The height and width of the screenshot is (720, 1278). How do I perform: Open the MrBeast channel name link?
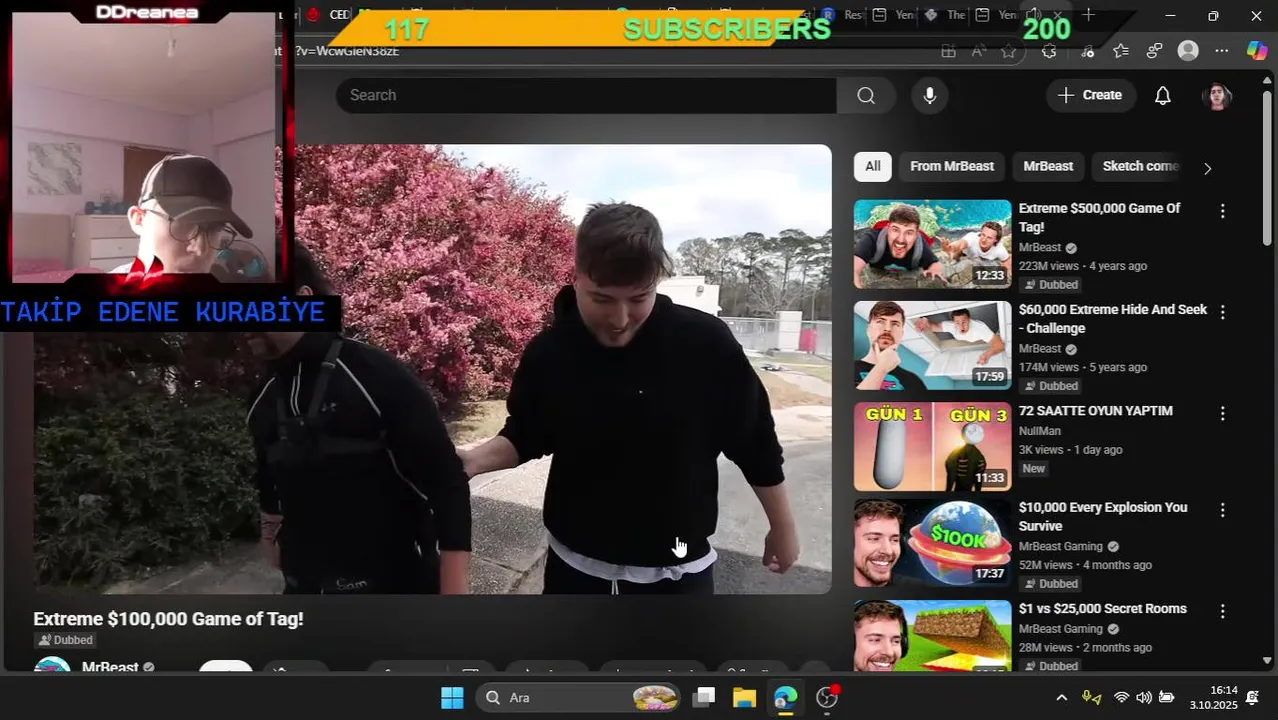click(110, 666)
